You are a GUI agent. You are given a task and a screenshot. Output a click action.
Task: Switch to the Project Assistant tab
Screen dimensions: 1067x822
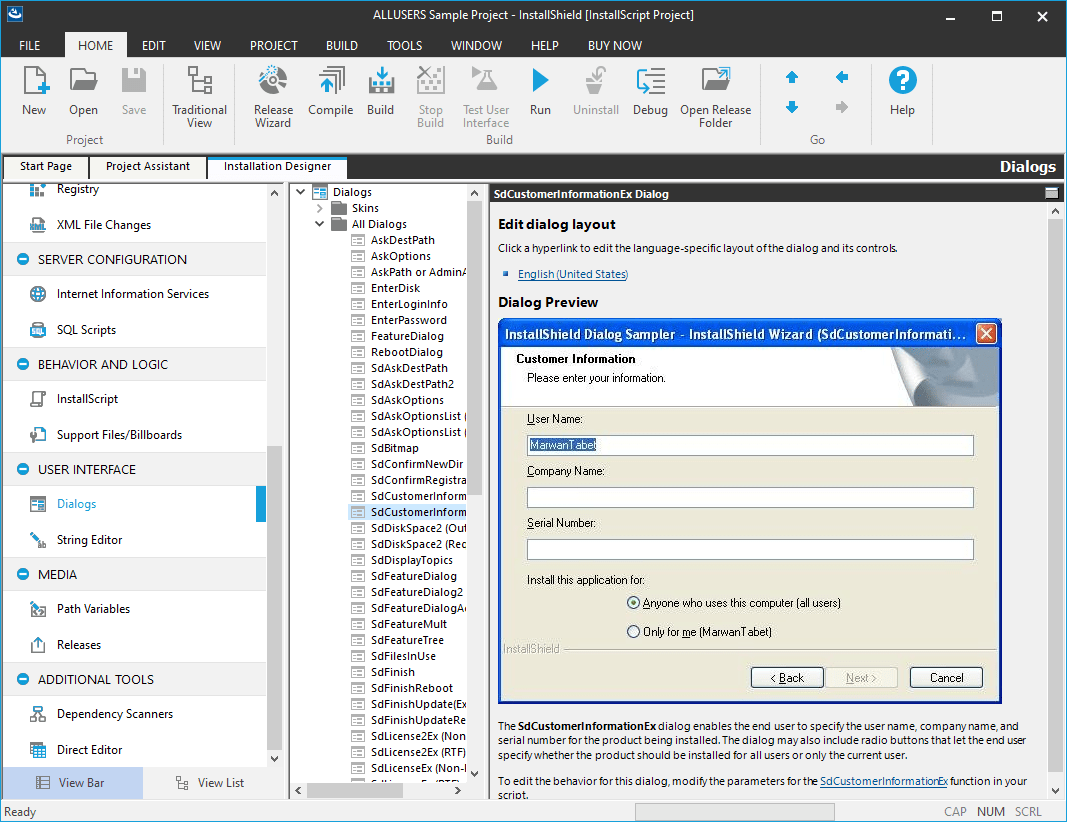(x=147, y=167)
